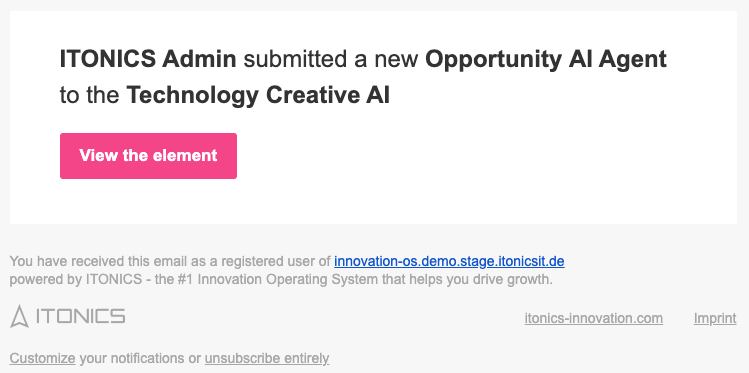Visit the itonics-innovation.com footer link
Viewport: 749px width, 373px height.
coord(593,318)
